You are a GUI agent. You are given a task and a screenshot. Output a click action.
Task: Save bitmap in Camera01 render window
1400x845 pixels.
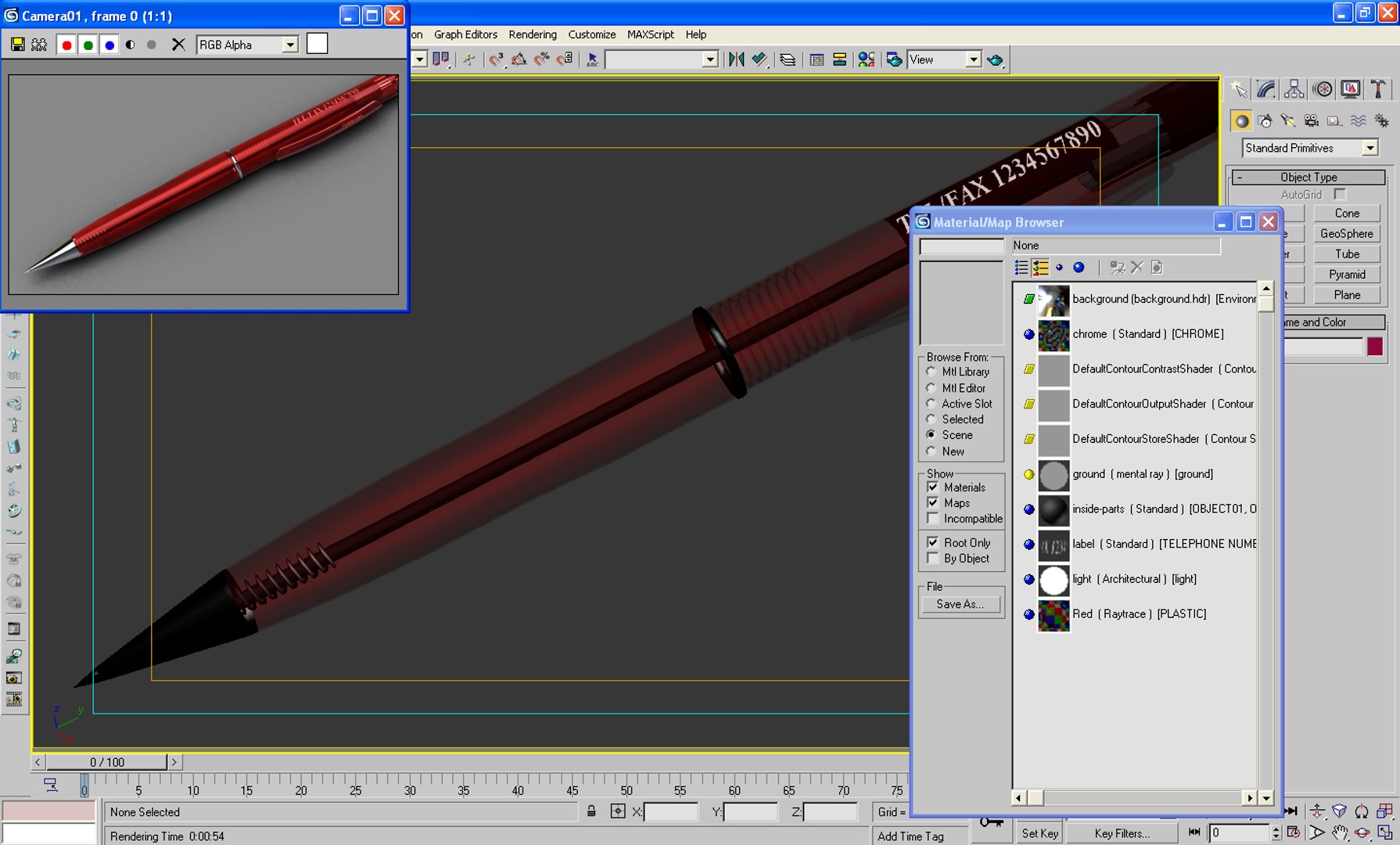click(17, 45)
